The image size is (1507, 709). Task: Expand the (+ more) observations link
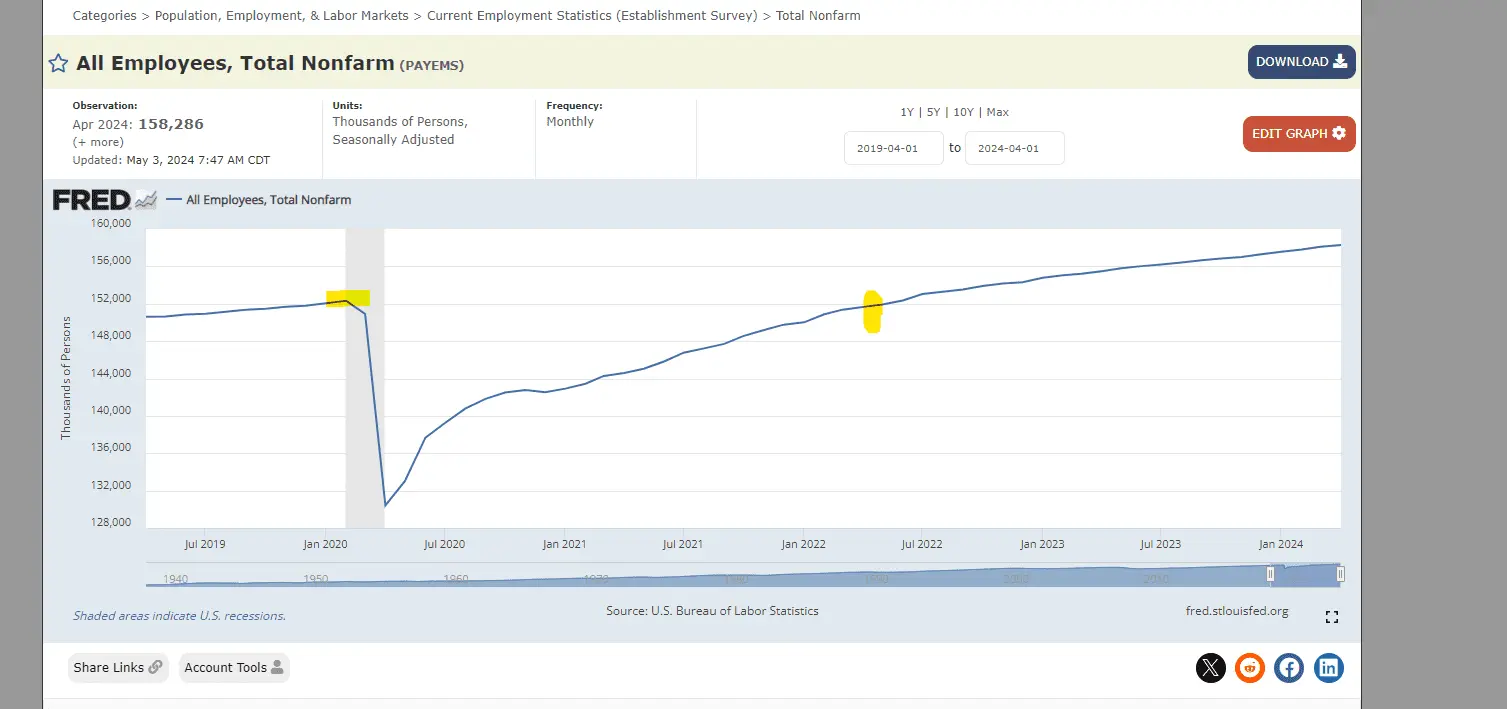click(98, 142)
